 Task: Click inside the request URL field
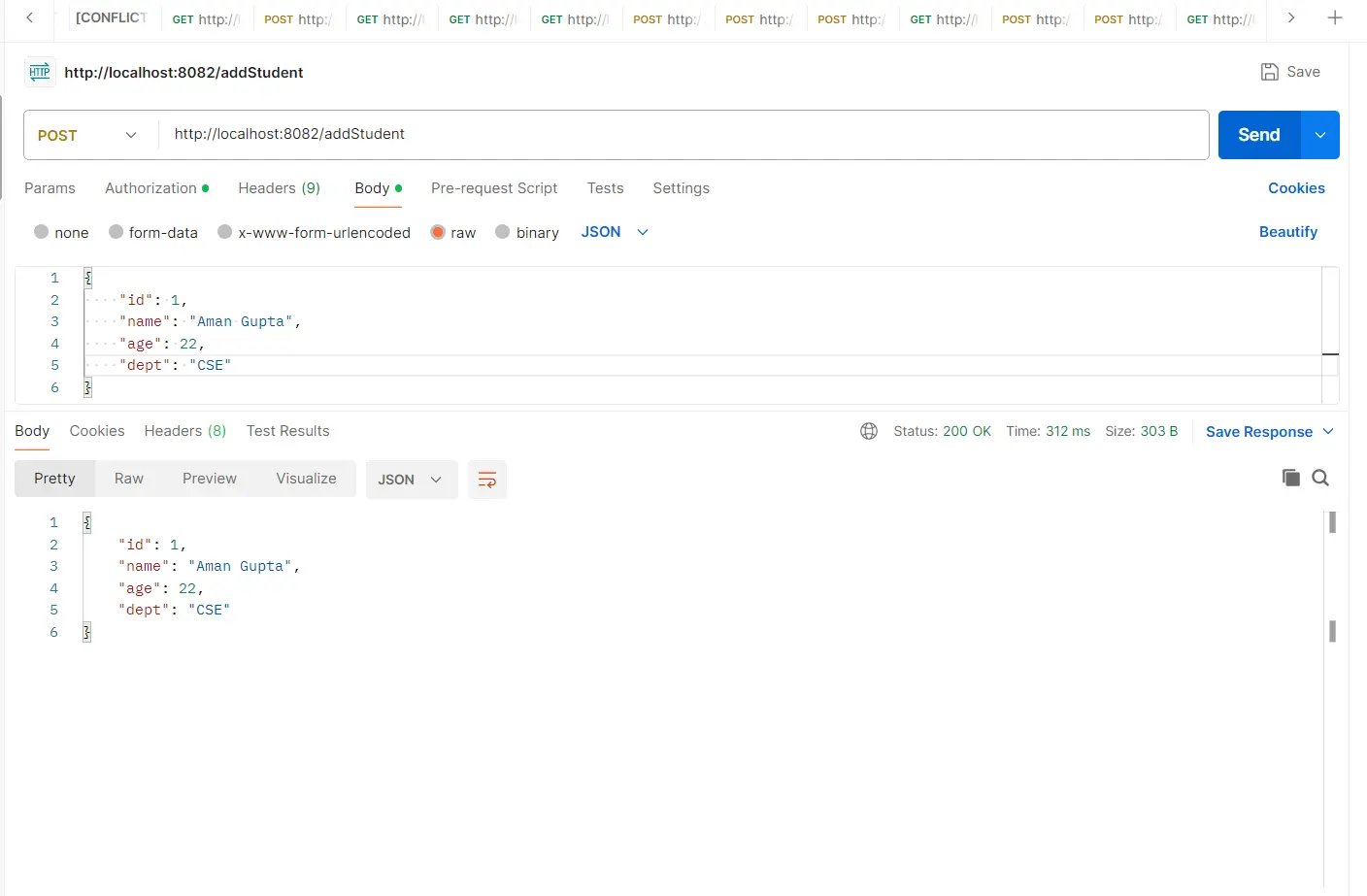click(485, 135)
